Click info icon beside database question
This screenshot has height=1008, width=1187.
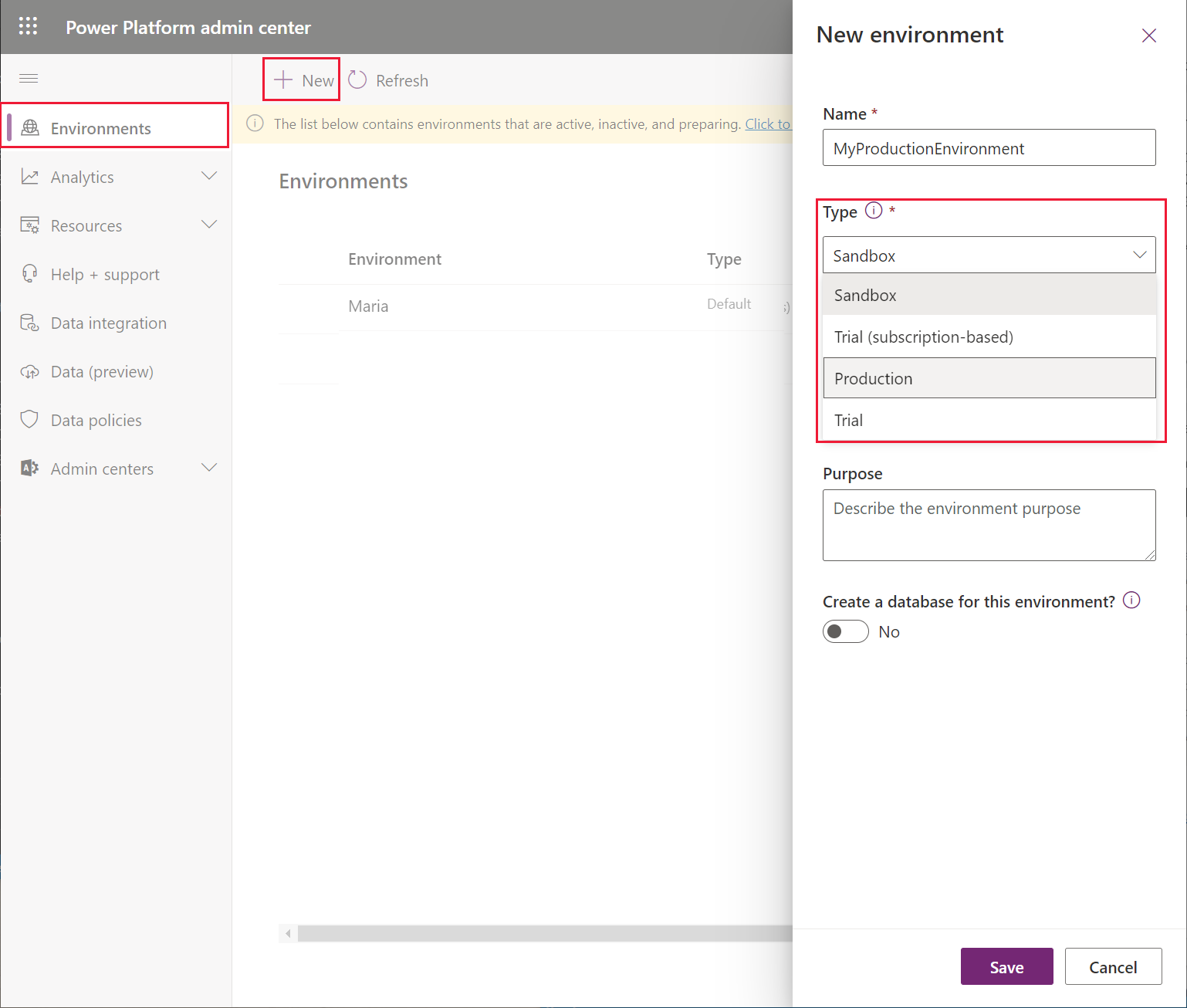(1131, 600)
